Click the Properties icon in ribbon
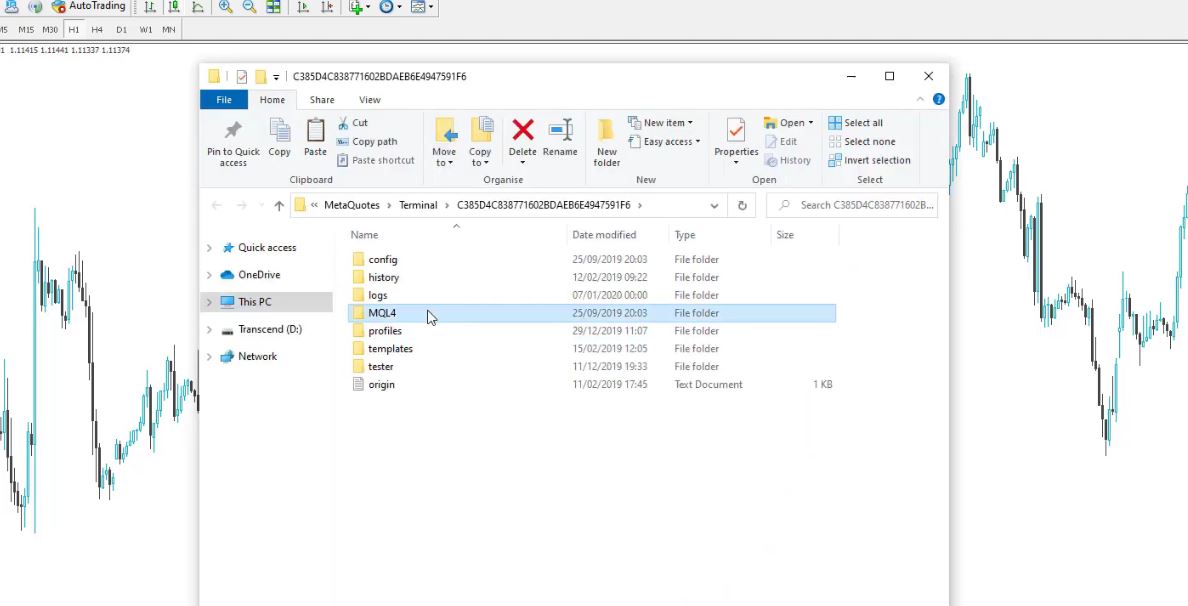The width and height of the screenshot is (1188, 606). [736, 132]
